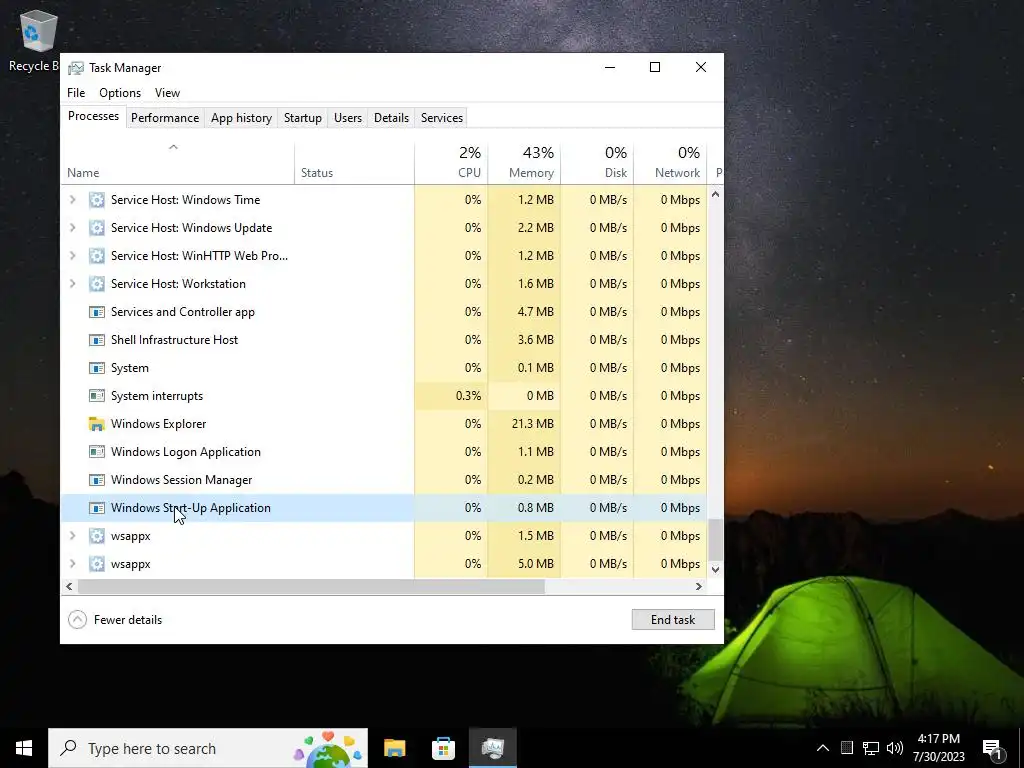Open the taskbar clock showing 4:17 PM
This screenshot has height=768, width=1024.
coord(938,748)
